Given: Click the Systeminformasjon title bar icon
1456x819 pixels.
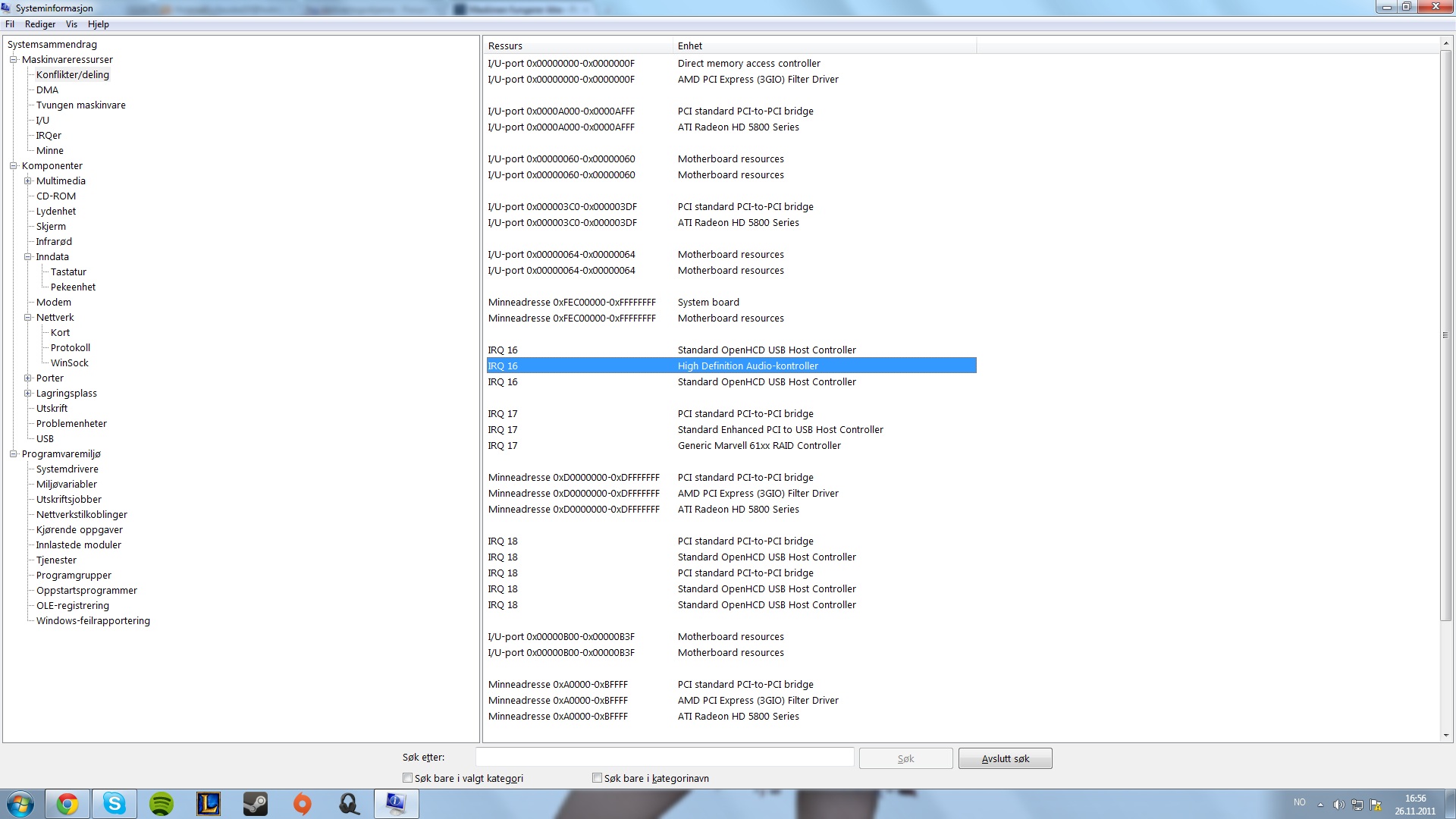Looking at the screenshot, I should click(7, 8).
